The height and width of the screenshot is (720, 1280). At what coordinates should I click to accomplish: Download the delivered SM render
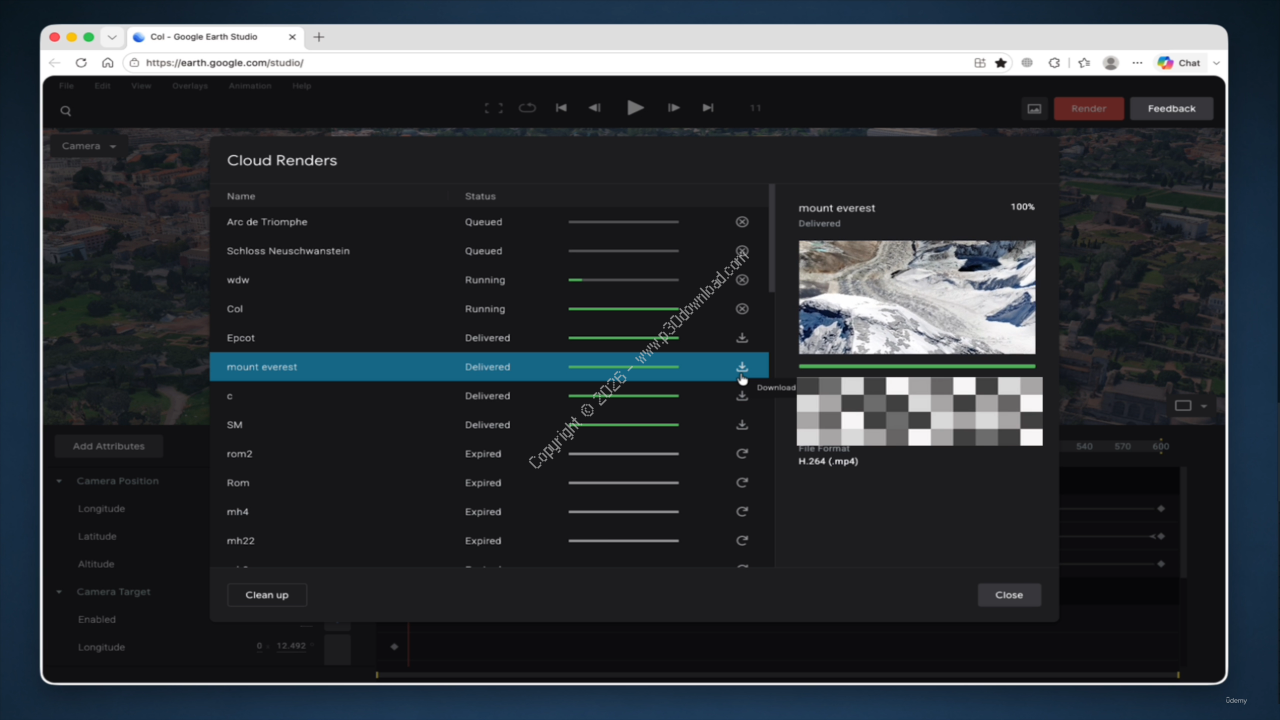point(742,425)
